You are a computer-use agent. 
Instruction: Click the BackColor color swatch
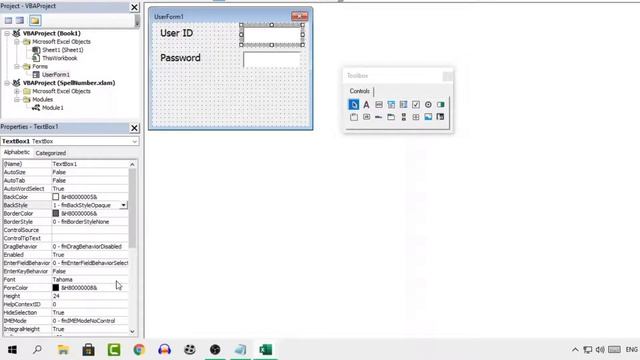[x=56, y=197]
